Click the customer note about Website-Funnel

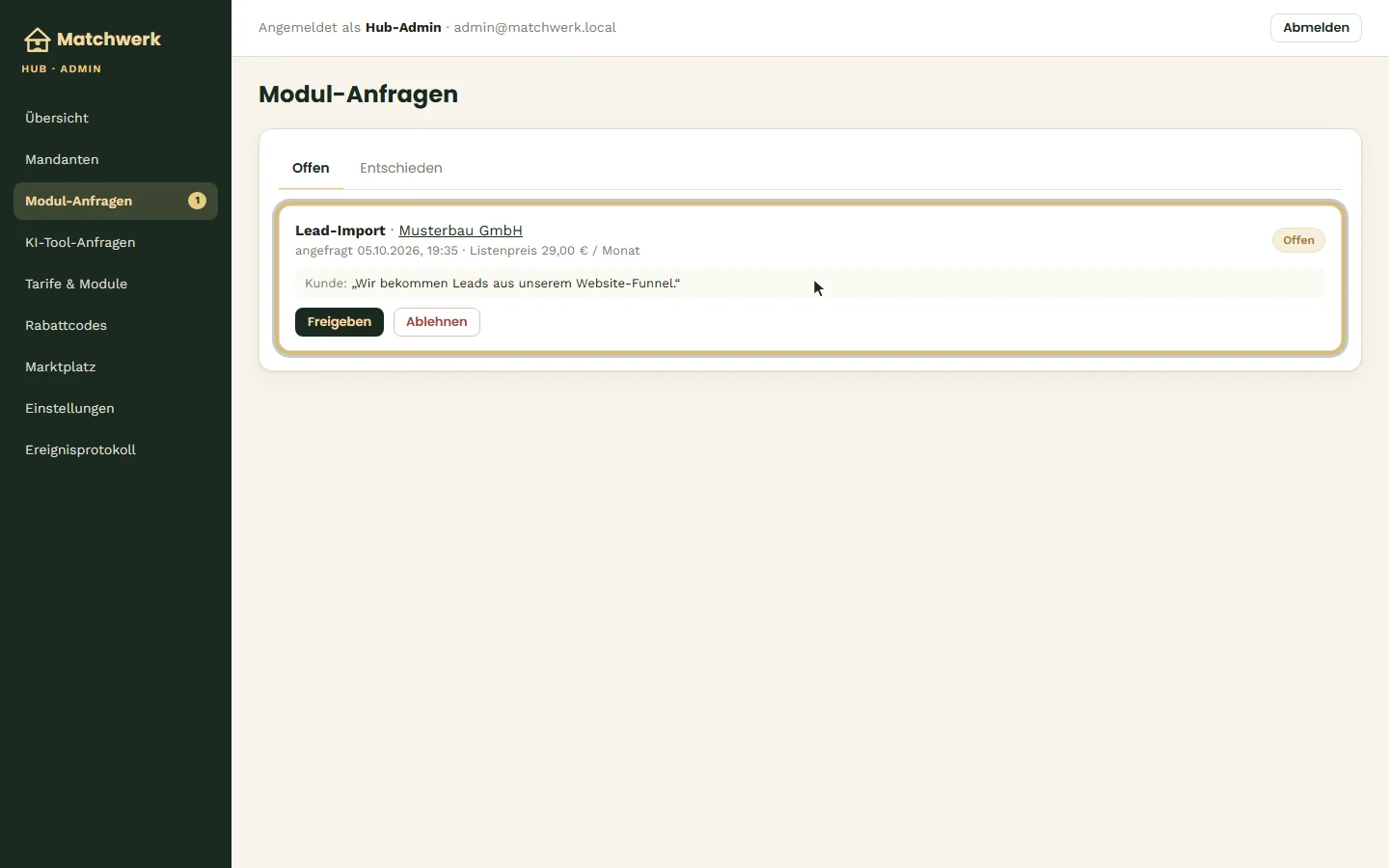click(809, 284)
